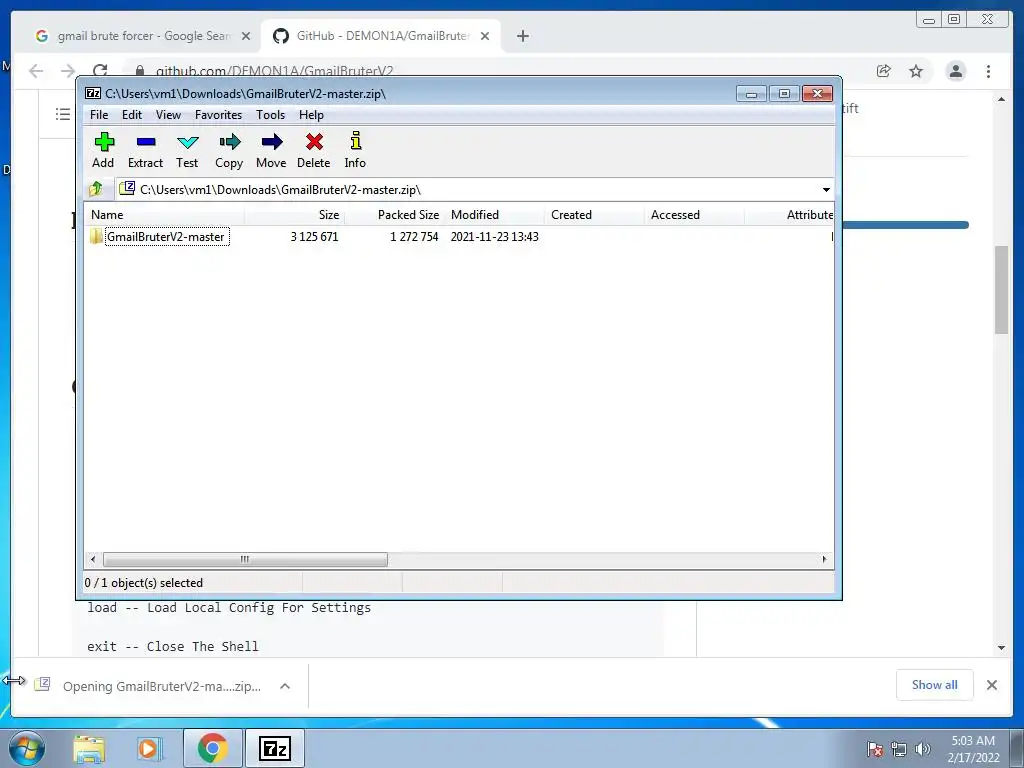Choose the Move toolbar icon

tap(271, 151)
